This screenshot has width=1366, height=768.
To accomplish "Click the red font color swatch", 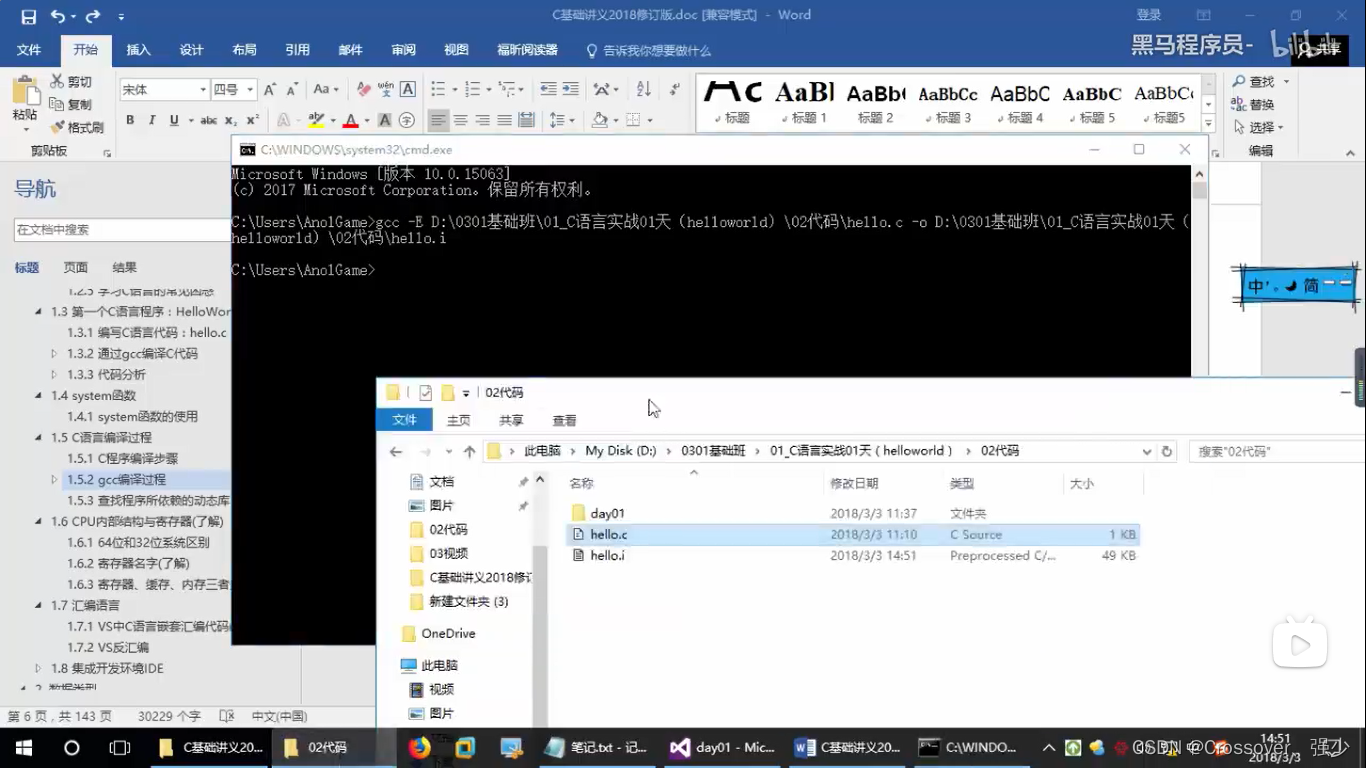I will (350, 120).
